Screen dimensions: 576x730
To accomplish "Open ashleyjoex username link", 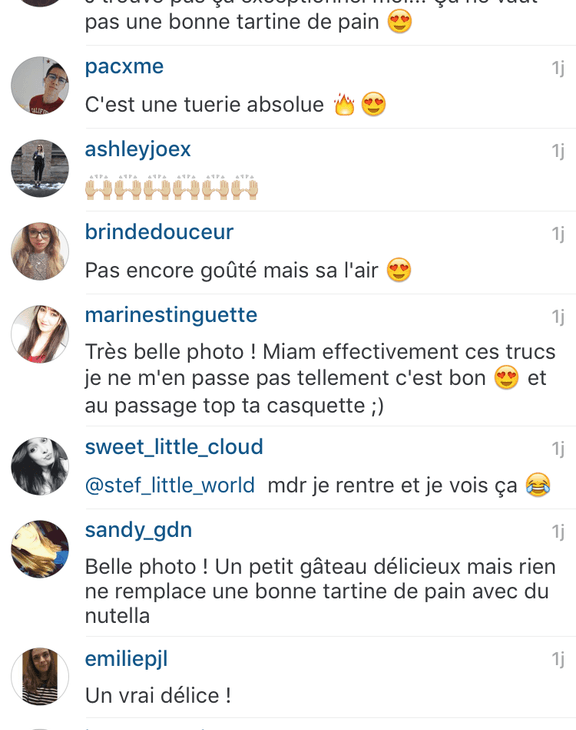I will (x=138, y=150).
